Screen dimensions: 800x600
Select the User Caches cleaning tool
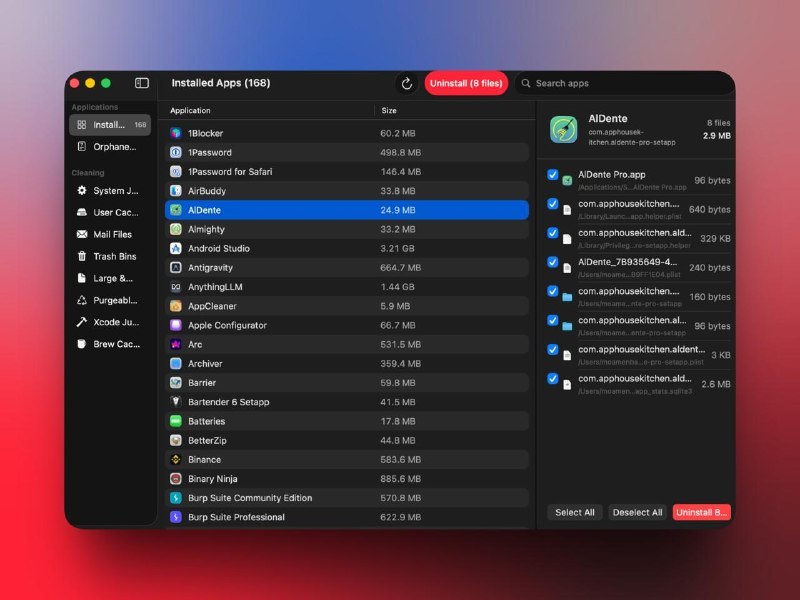click(x=110, y=212)
